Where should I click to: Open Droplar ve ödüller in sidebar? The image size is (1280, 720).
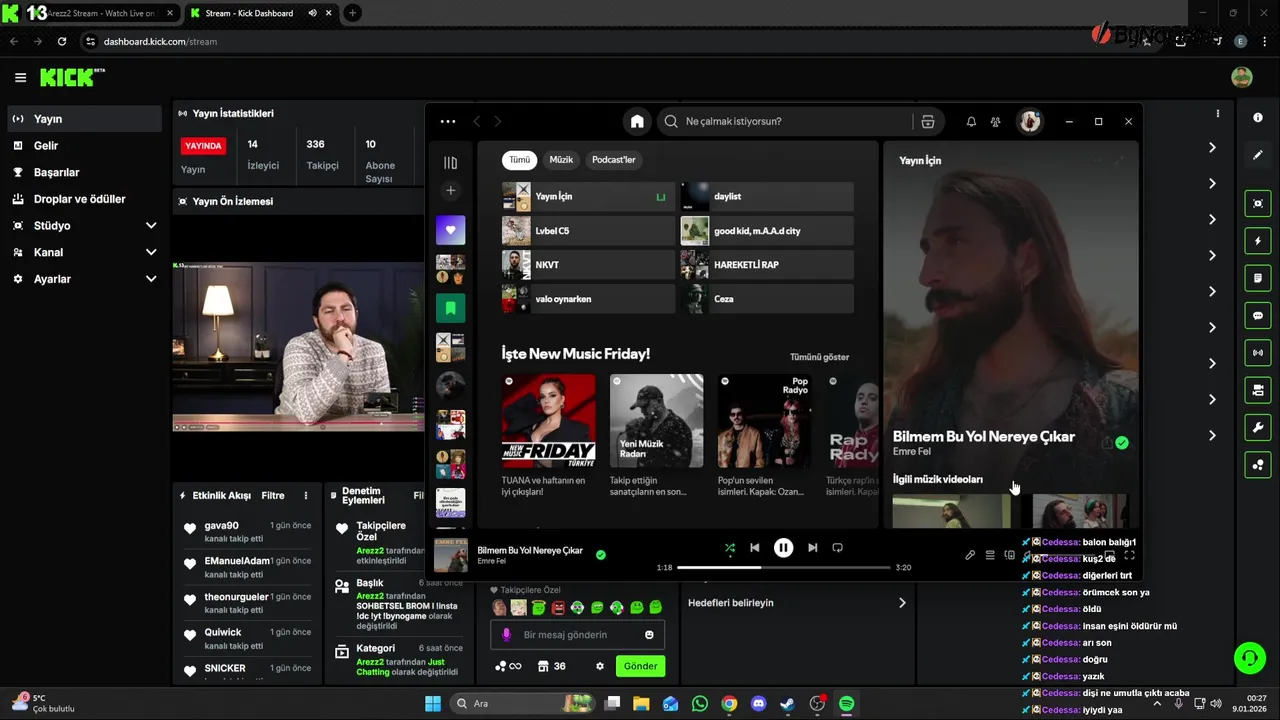(x=84, y=199)
